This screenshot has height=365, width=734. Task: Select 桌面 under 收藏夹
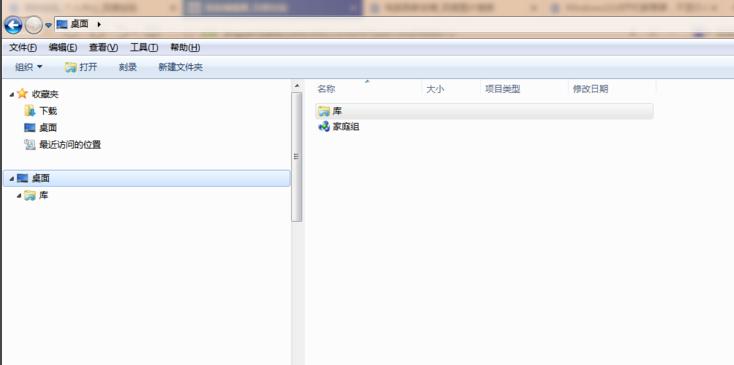(48, 128)
